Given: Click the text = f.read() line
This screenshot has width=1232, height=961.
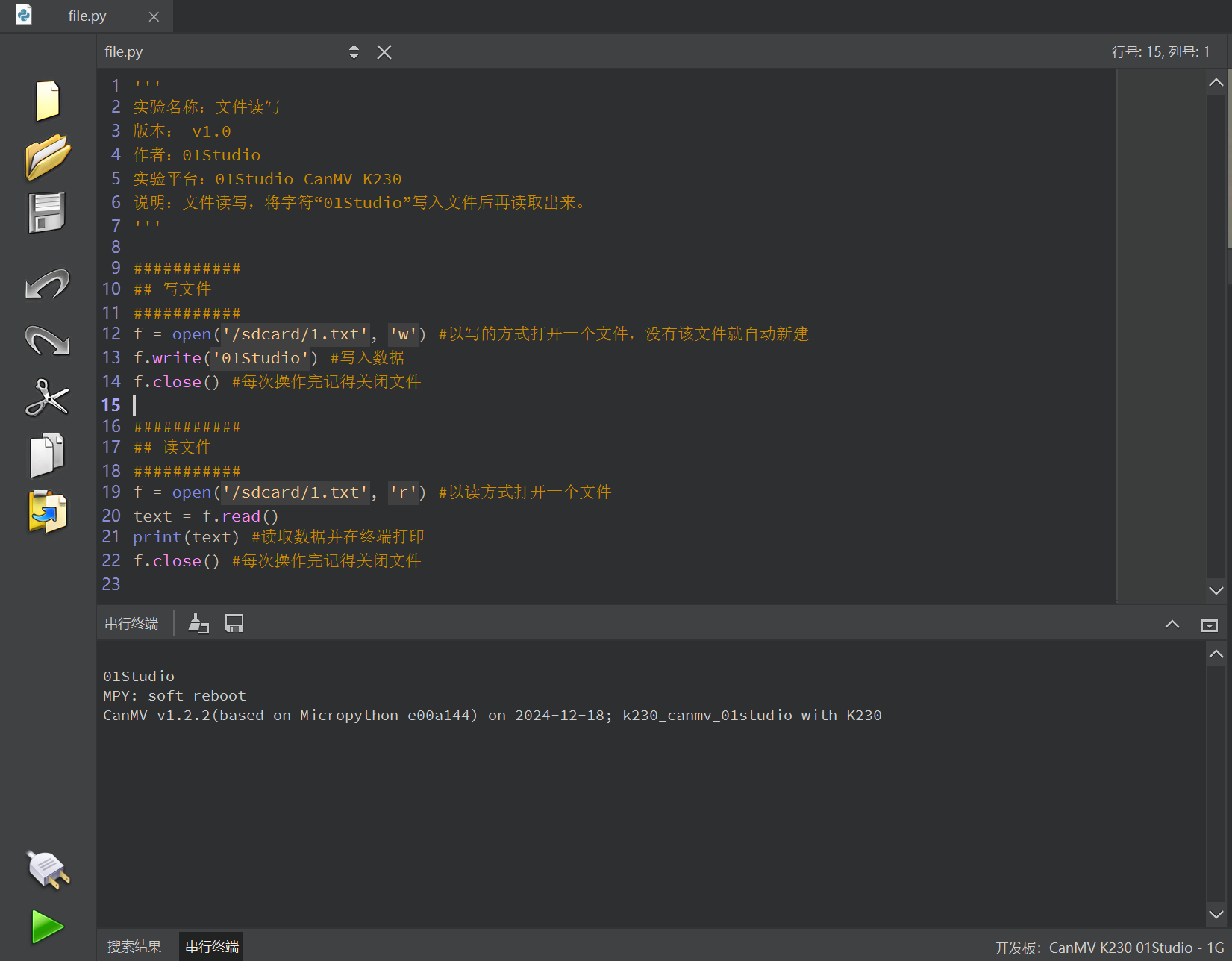Looking at the screenshot, I should (x=206, y=516).
